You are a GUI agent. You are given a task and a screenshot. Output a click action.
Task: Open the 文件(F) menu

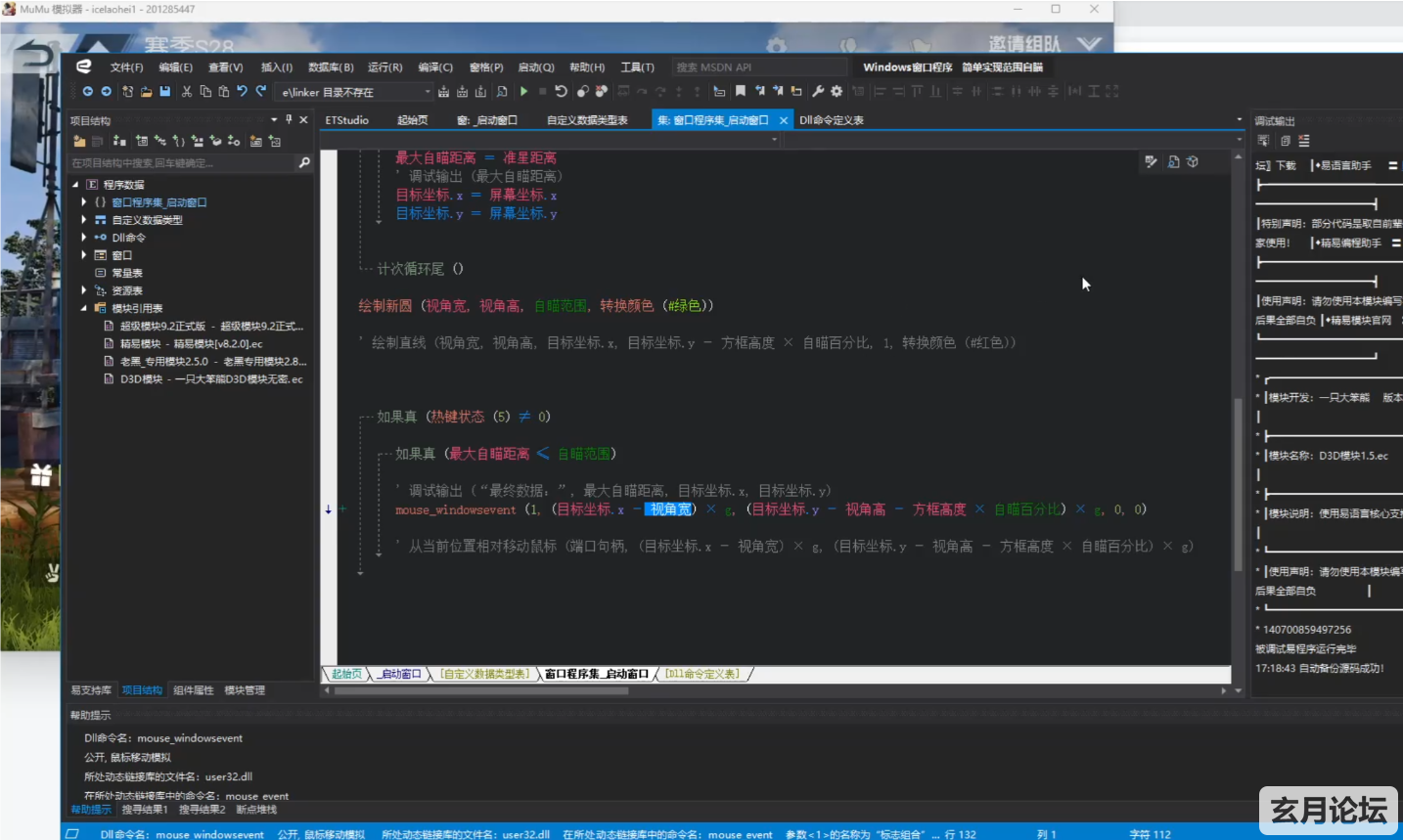(126, 67)
